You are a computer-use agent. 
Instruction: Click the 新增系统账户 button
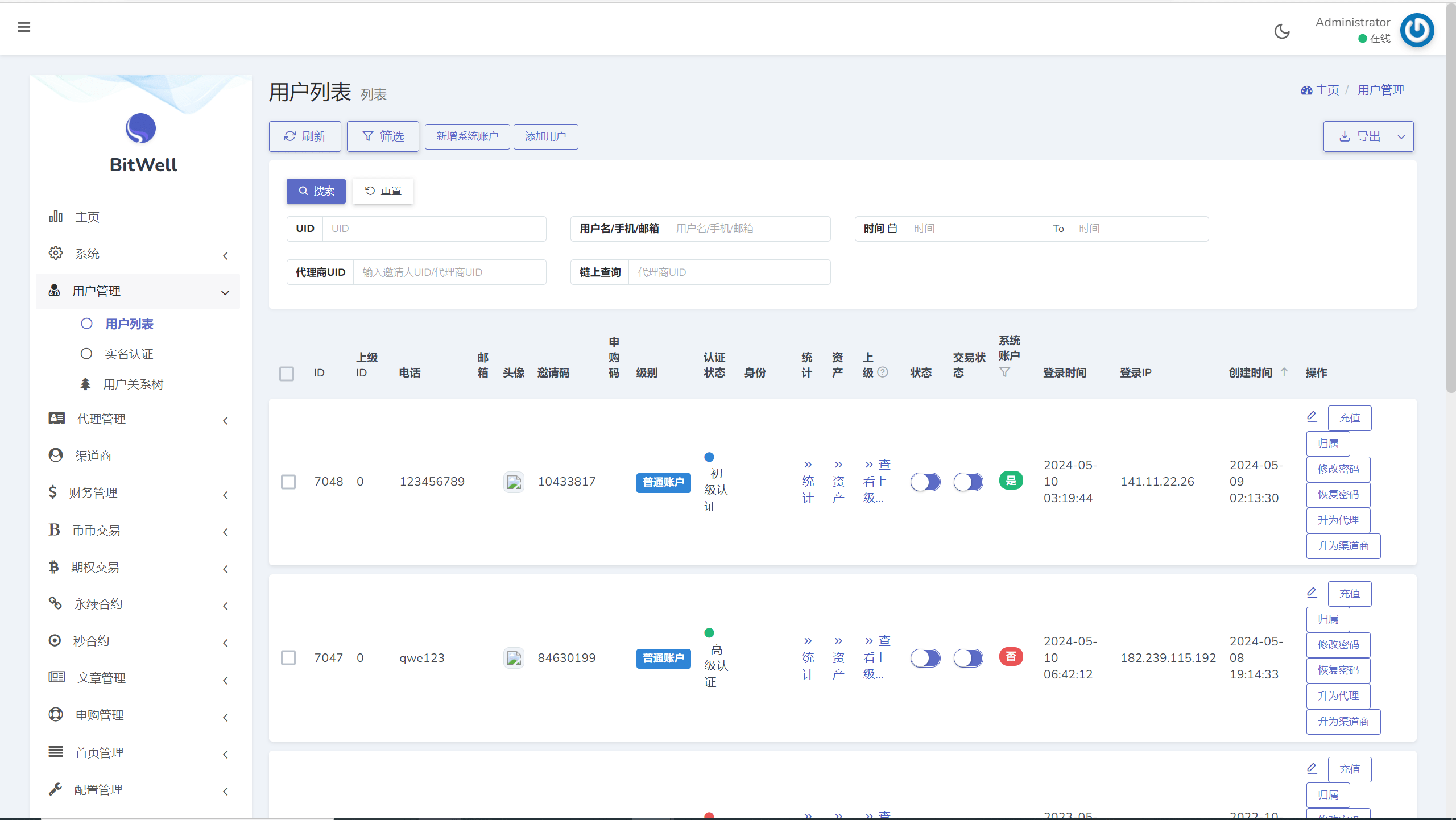[467, 136]
